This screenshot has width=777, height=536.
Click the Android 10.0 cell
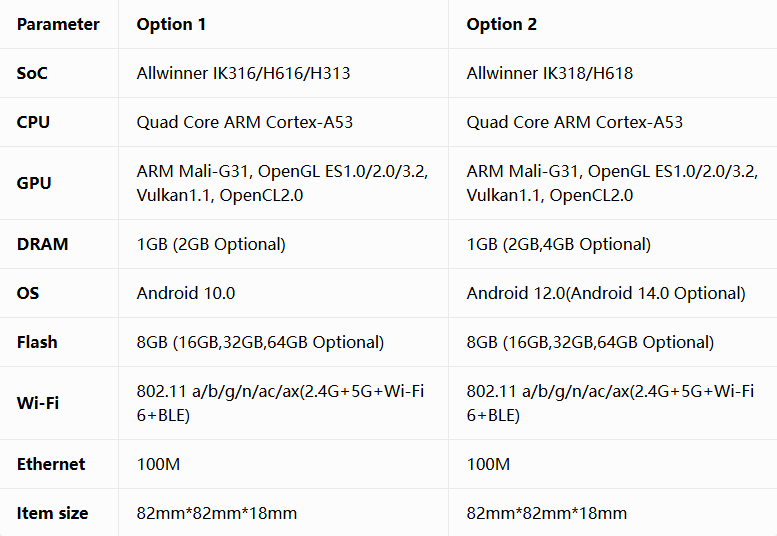186,293
